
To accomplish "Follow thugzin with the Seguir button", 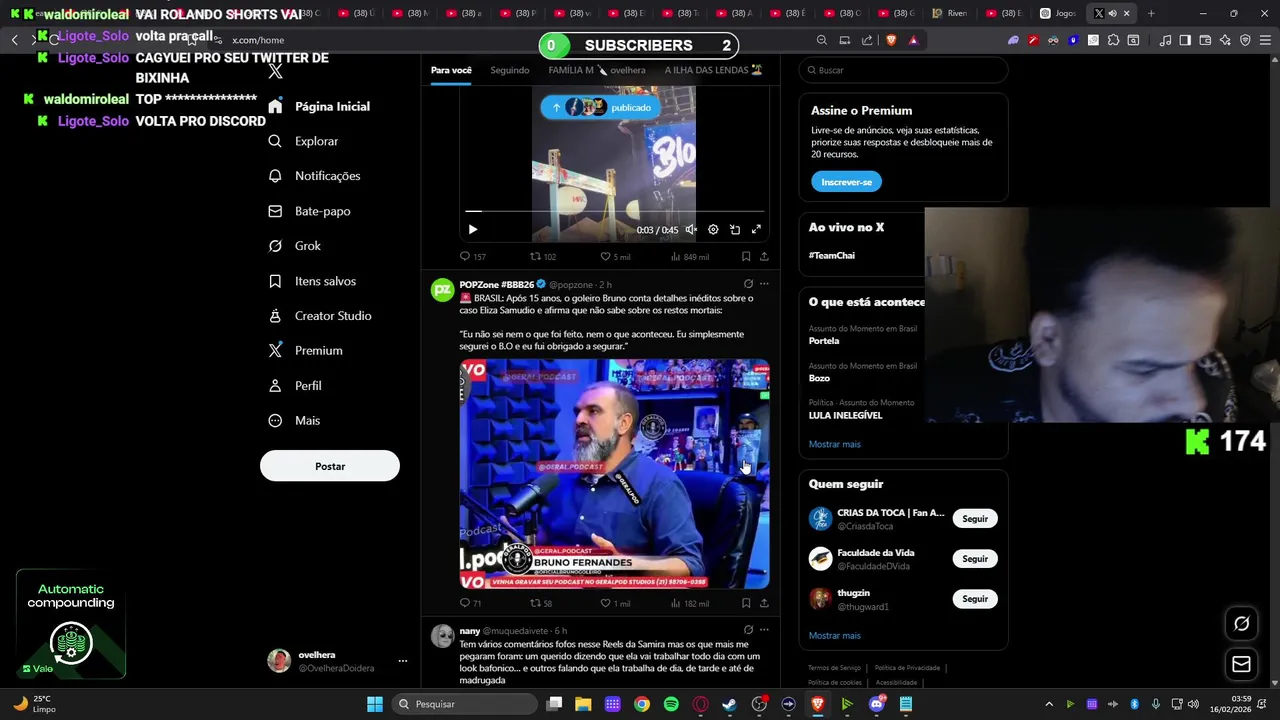I will coord(975,599).
